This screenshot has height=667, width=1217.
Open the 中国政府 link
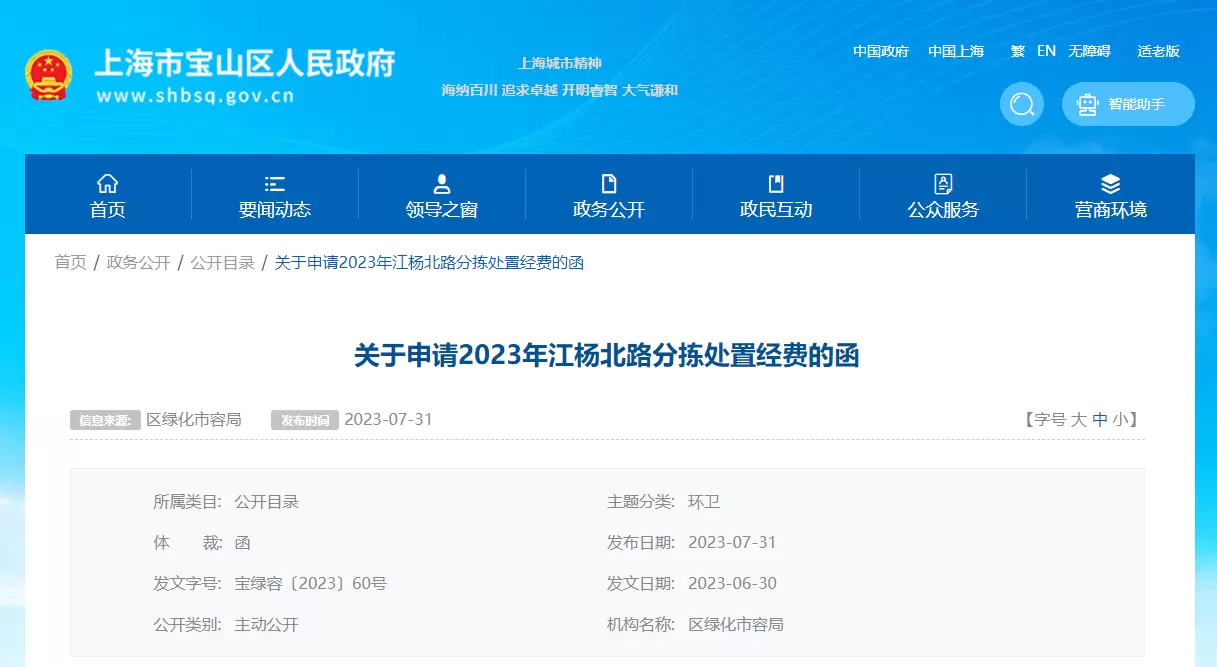coord(880,51)
